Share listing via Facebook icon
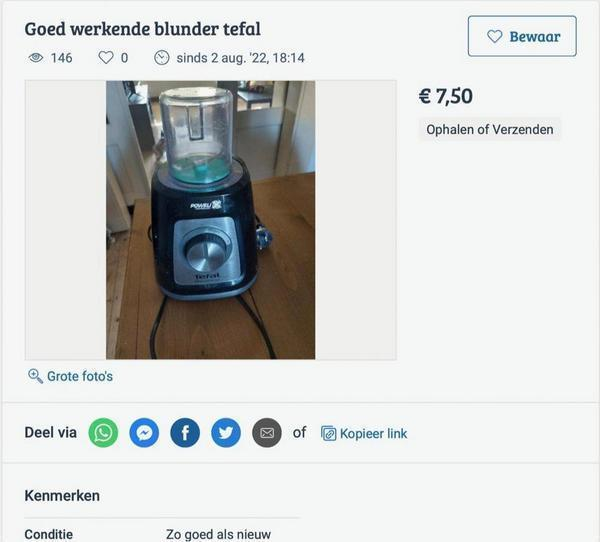Screen dimensions: 600x542 point(185,433)
